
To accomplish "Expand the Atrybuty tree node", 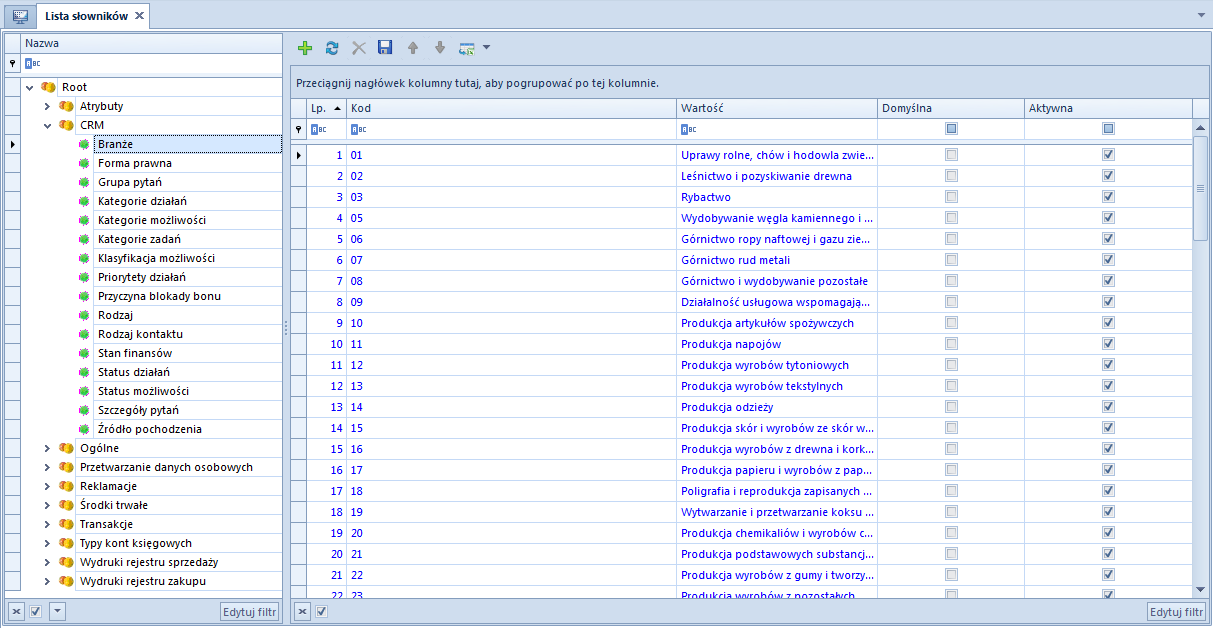I will click(x=47, y=107).
